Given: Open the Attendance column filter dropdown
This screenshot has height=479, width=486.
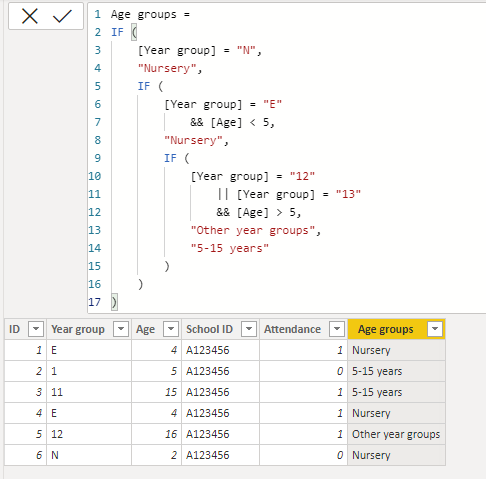Looking at the screenshot, I should (337, 329).
